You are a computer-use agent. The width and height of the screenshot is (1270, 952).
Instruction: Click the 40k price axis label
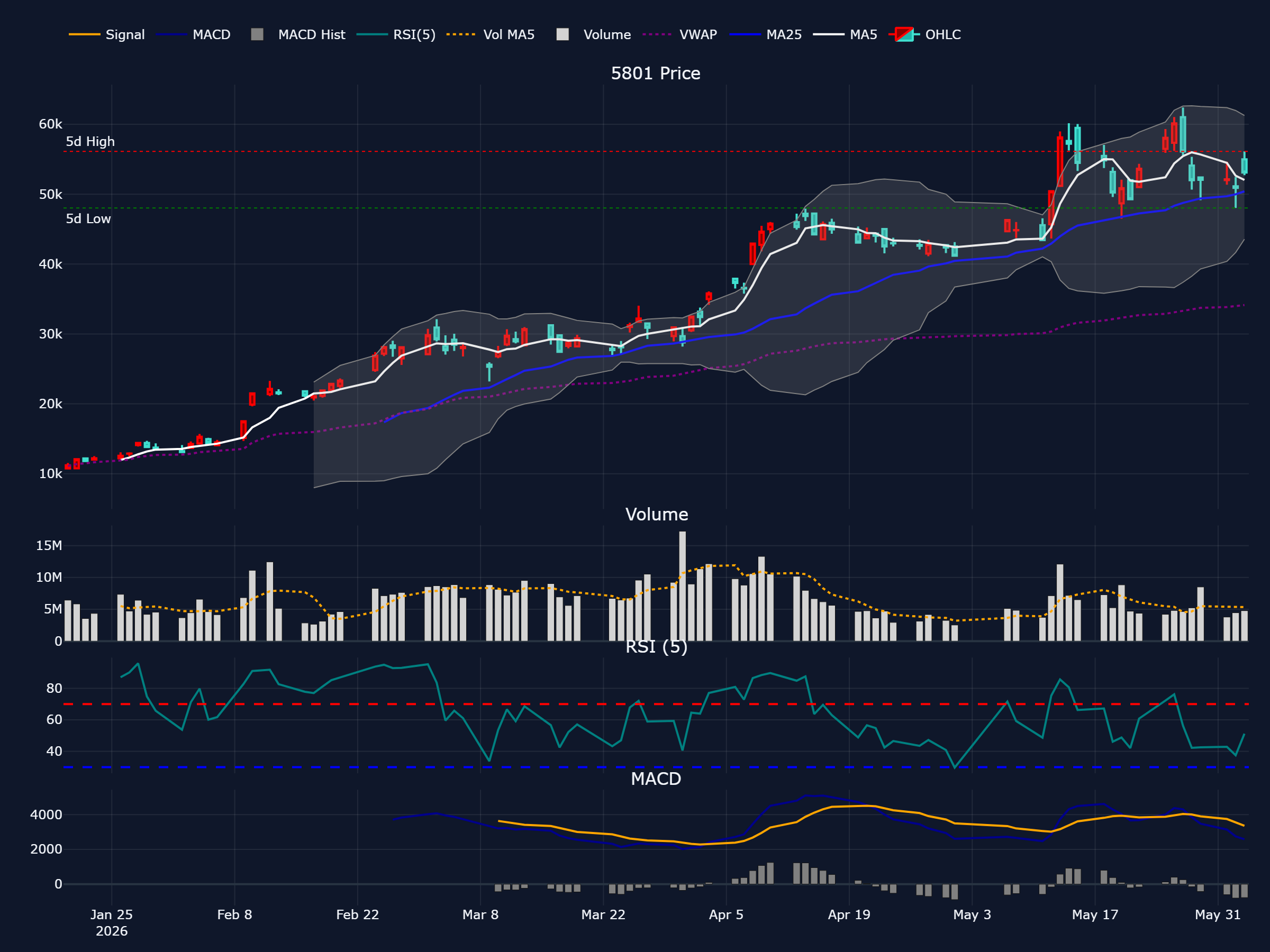point(50,264)
